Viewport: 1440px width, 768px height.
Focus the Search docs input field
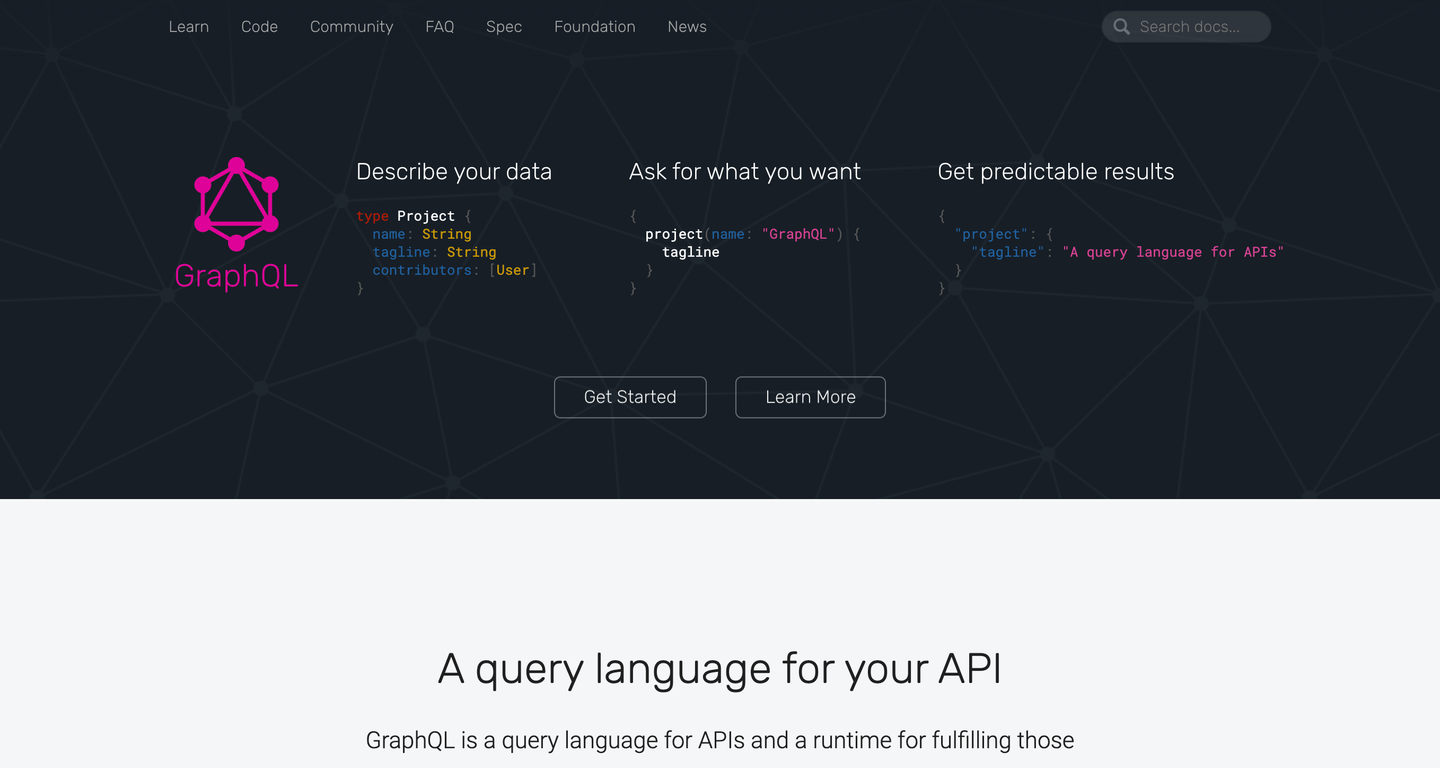pyautogui.click(x=1186, y=27)
